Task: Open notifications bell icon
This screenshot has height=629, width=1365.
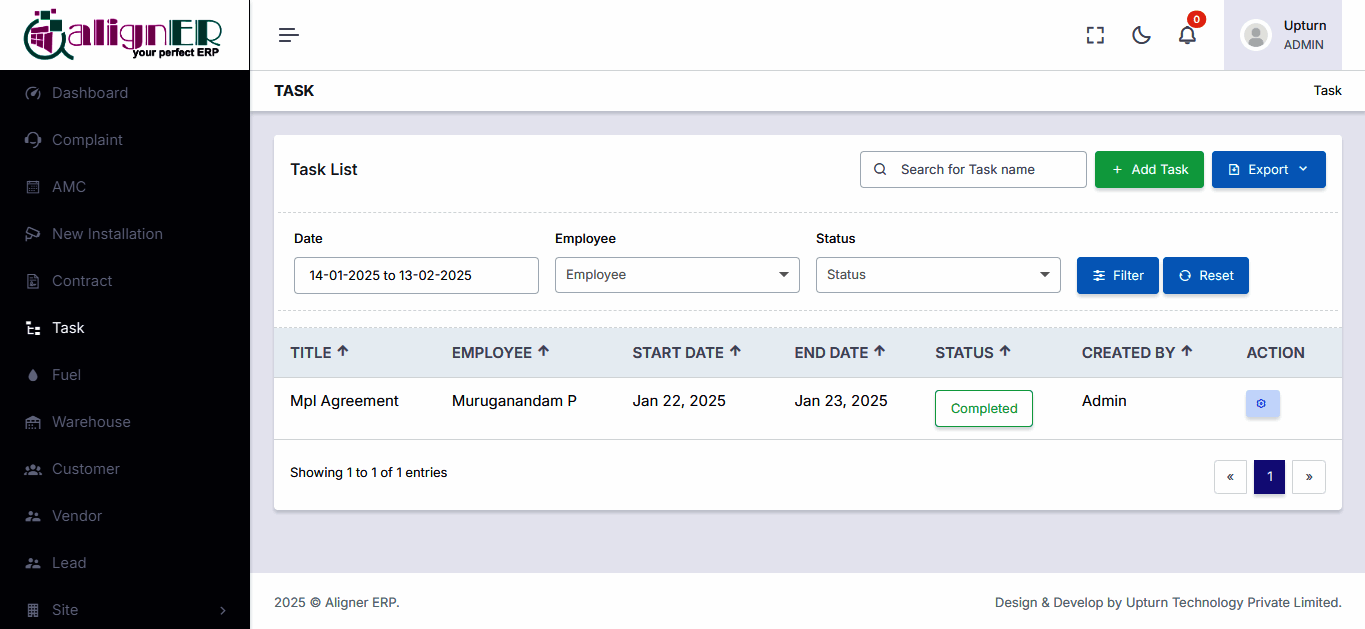Action: (x=1187, y=35)
